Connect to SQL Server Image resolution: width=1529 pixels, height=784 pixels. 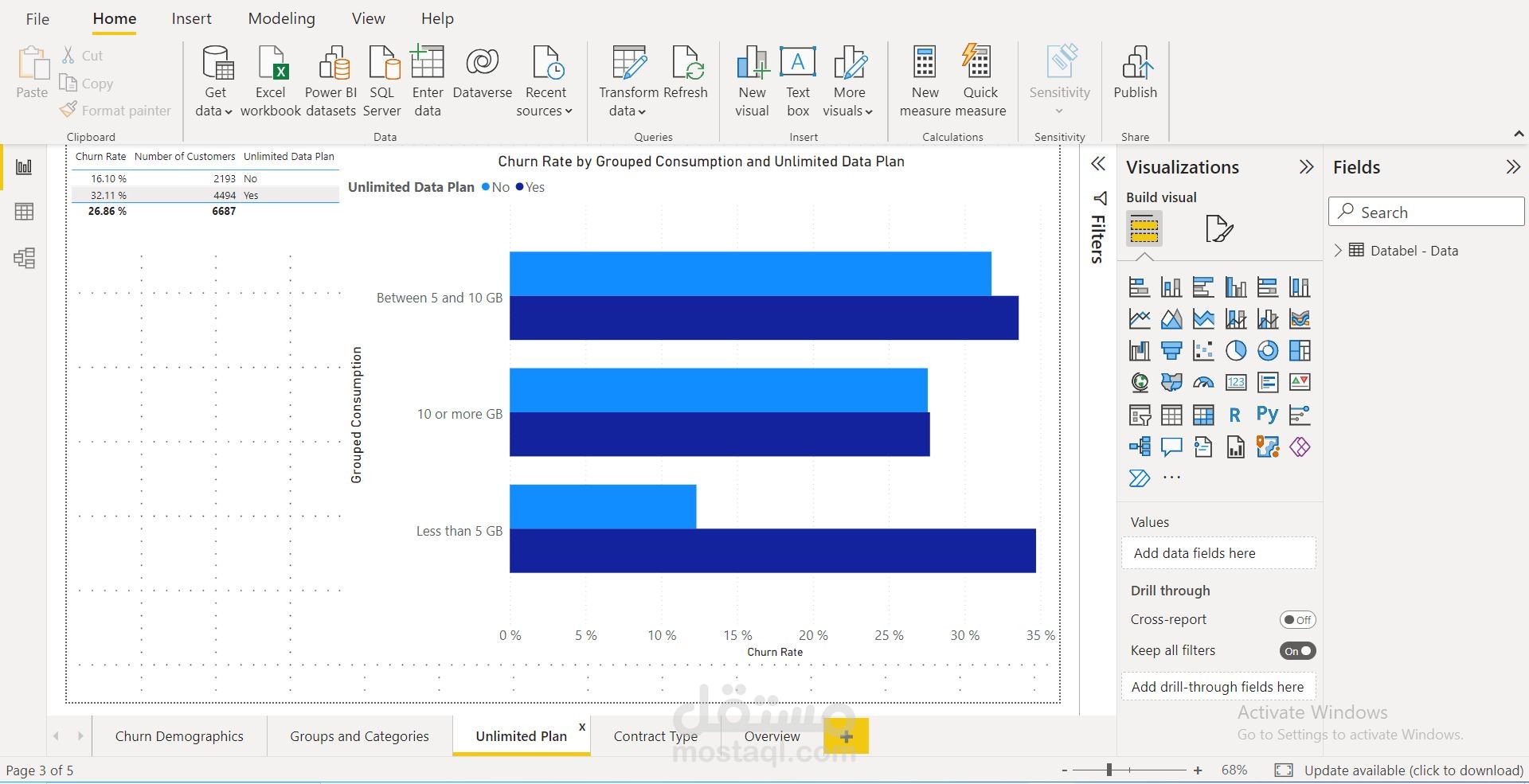[382, 81]
